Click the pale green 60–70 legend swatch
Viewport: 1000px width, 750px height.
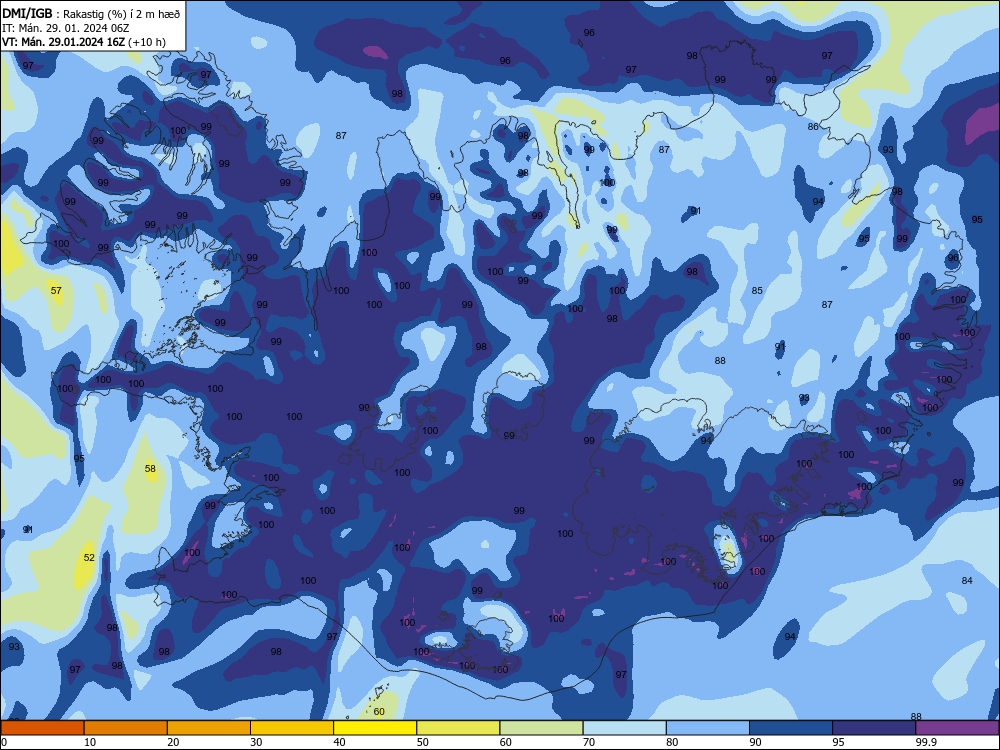[541, 728]
